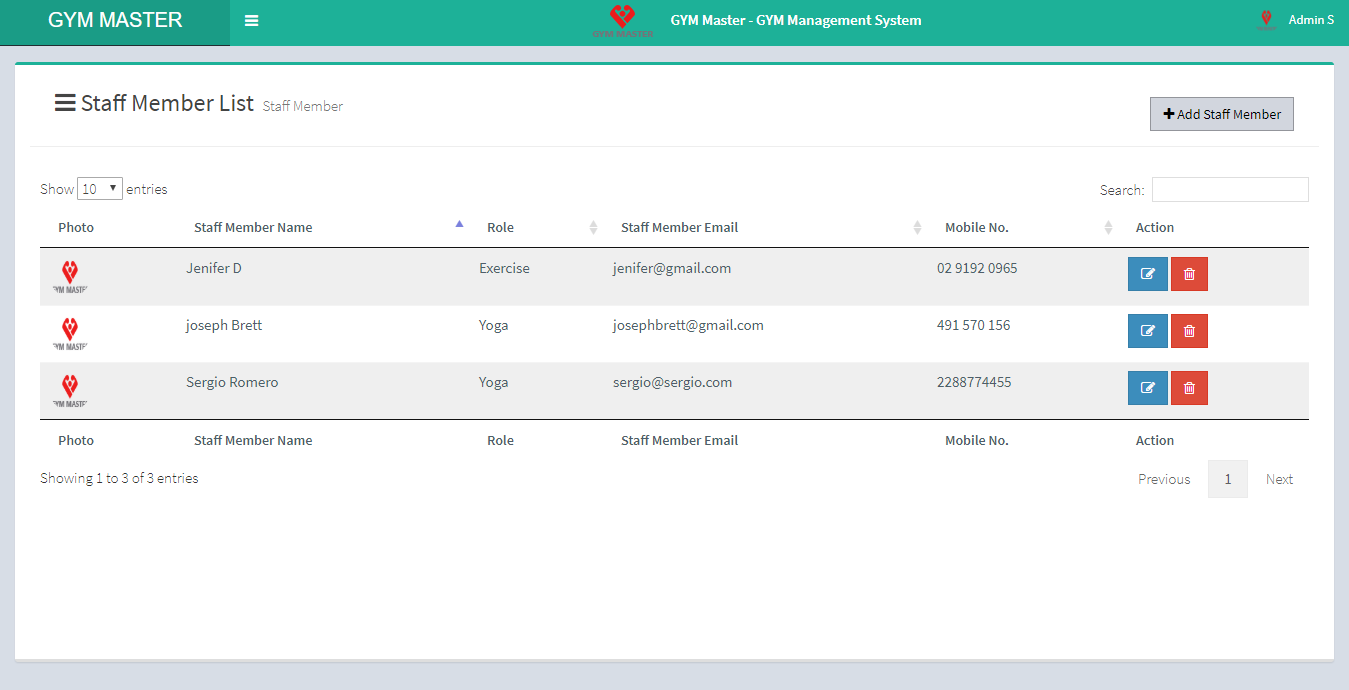Go to Previous page of entries
Viewport: 1349px width, 690px height.
1164,479
